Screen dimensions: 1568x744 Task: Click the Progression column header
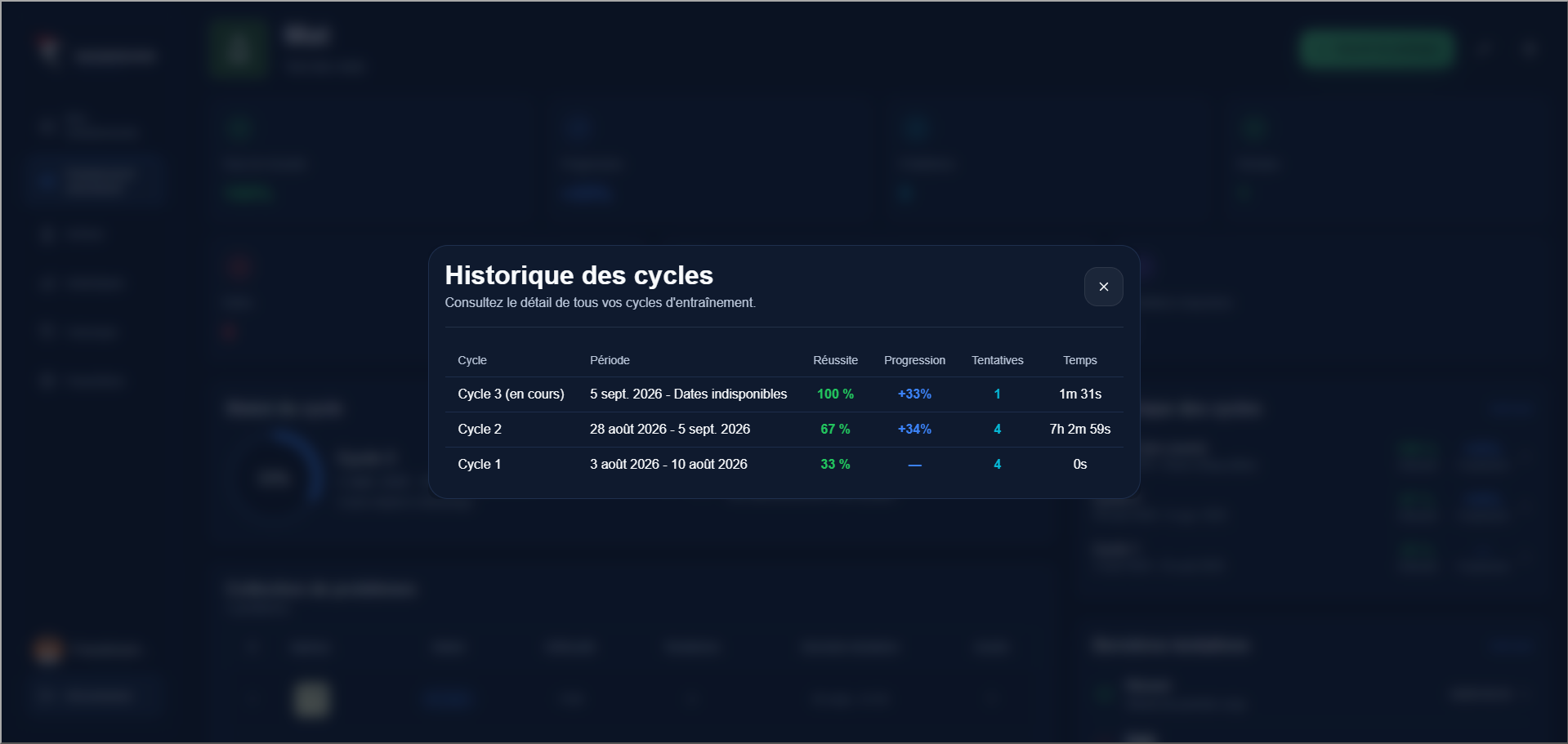(914, 360)
